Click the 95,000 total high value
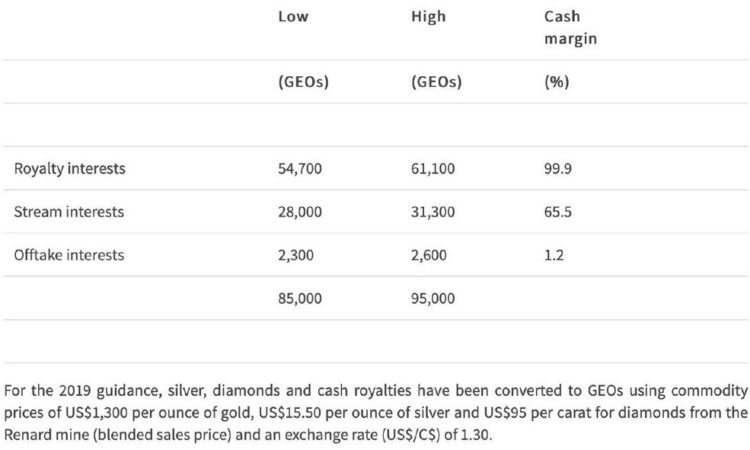The image size is (750, 450). coord(433,298)
